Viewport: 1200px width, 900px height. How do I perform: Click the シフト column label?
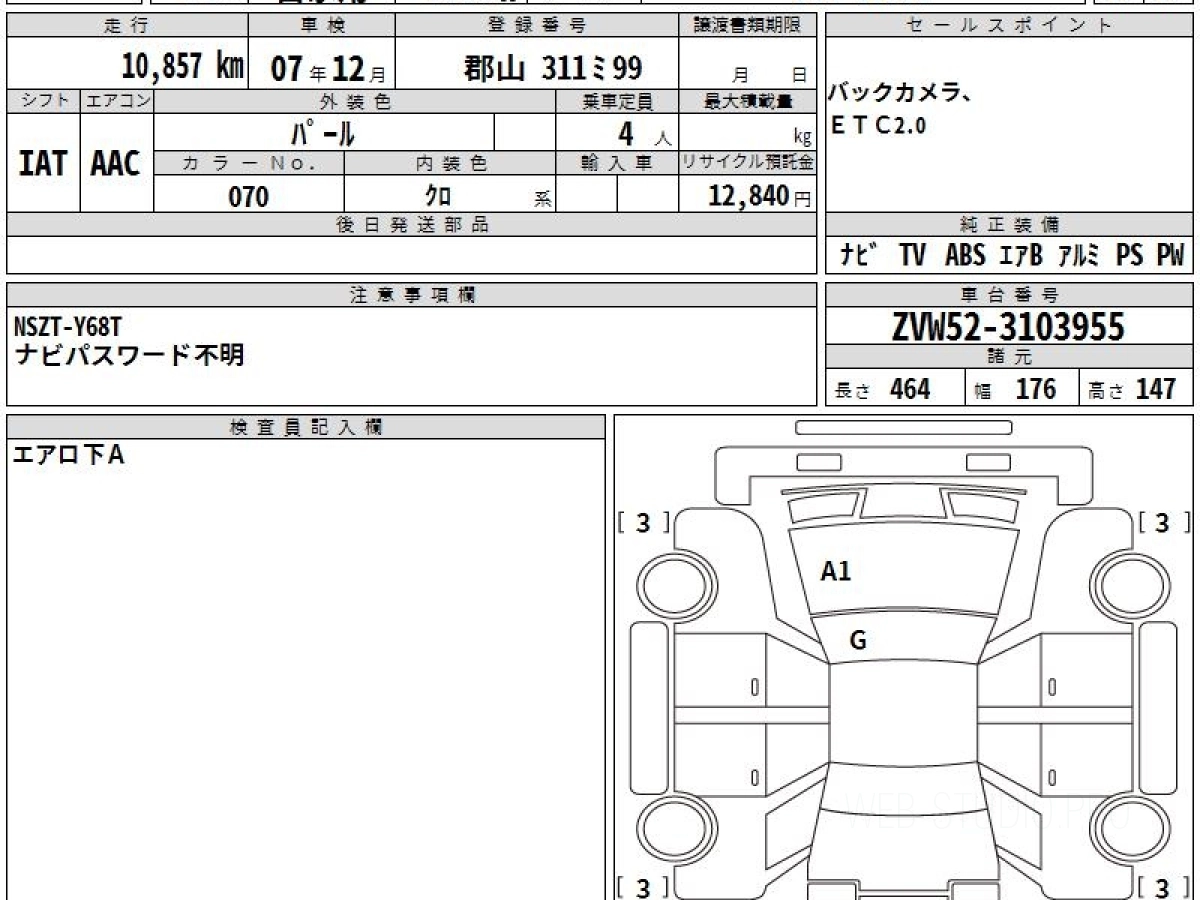click(43, 101)
